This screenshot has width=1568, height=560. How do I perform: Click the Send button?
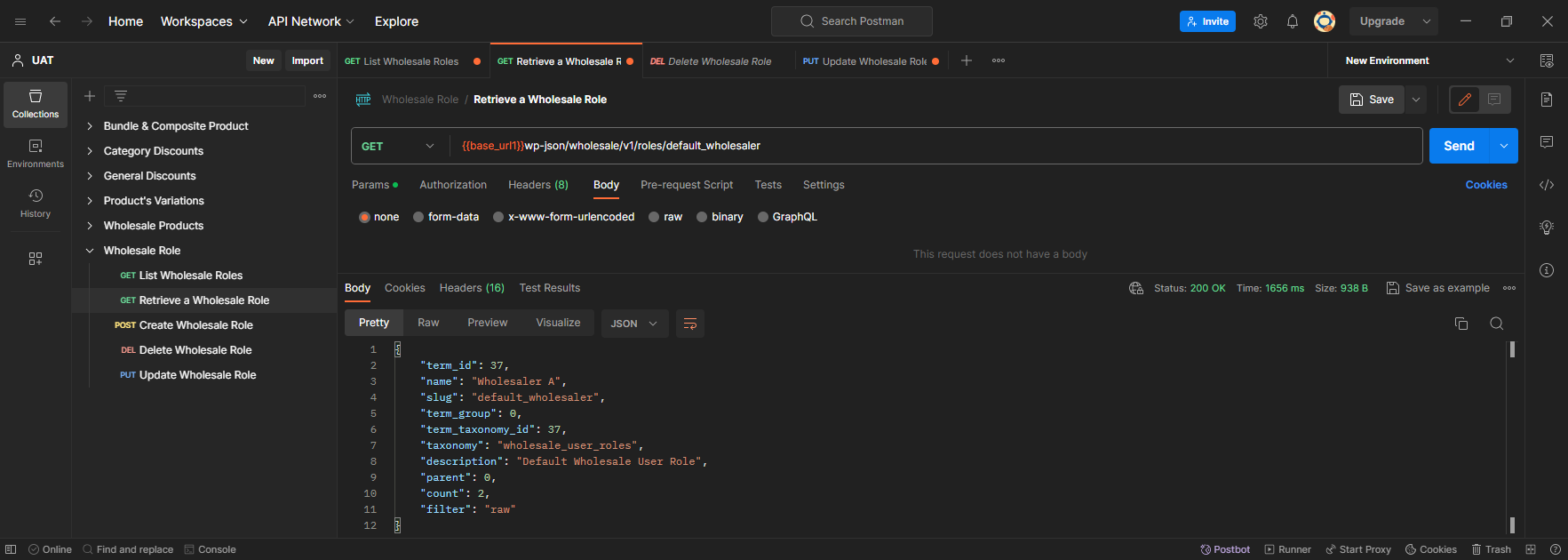(x=1460, y=146)
